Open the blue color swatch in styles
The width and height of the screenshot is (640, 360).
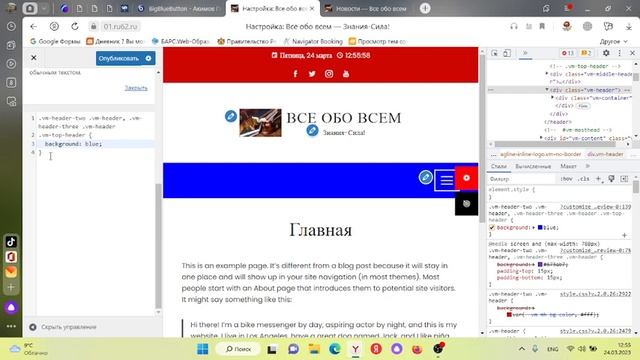(540, 227)
